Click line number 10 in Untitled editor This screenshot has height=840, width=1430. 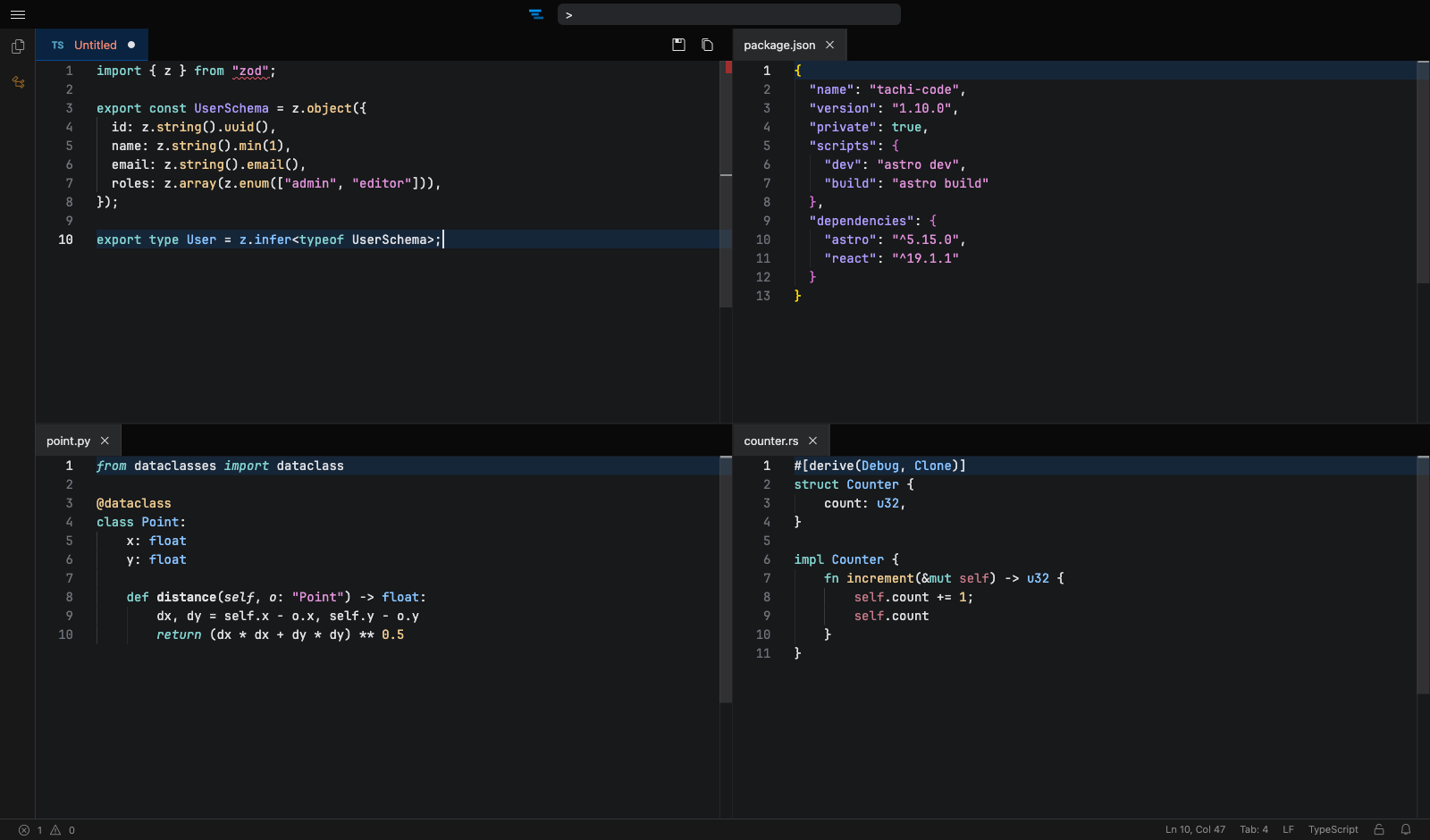pos(66,239)
